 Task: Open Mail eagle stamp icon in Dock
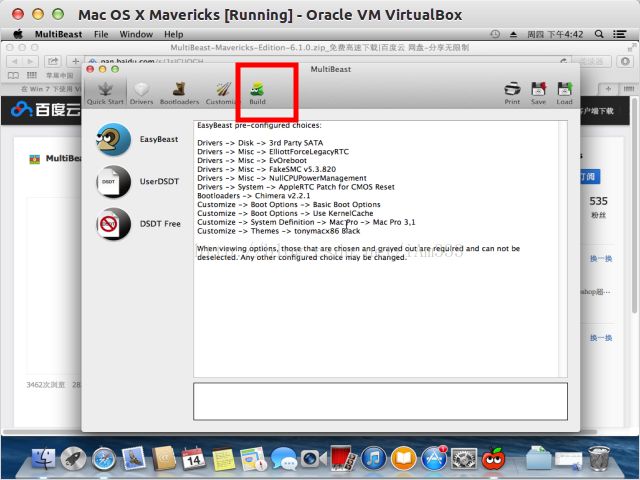point(134,458)
